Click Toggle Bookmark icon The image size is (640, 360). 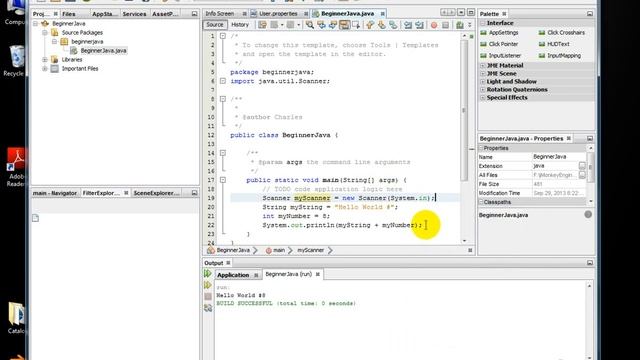click(x=393, y=25)
